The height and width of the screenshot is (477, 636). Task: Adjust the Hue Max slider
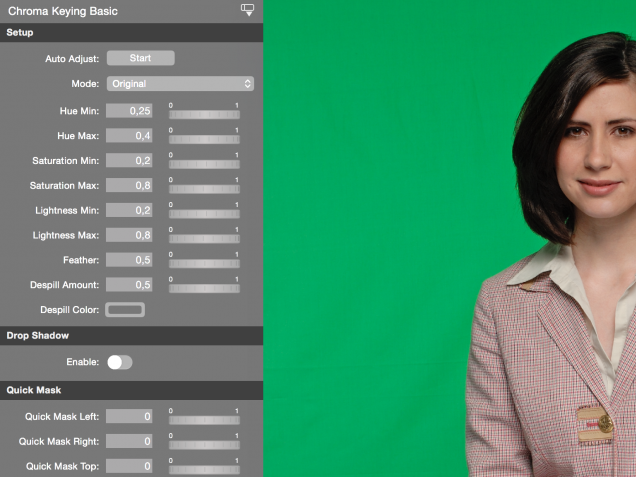click(204, 140)
